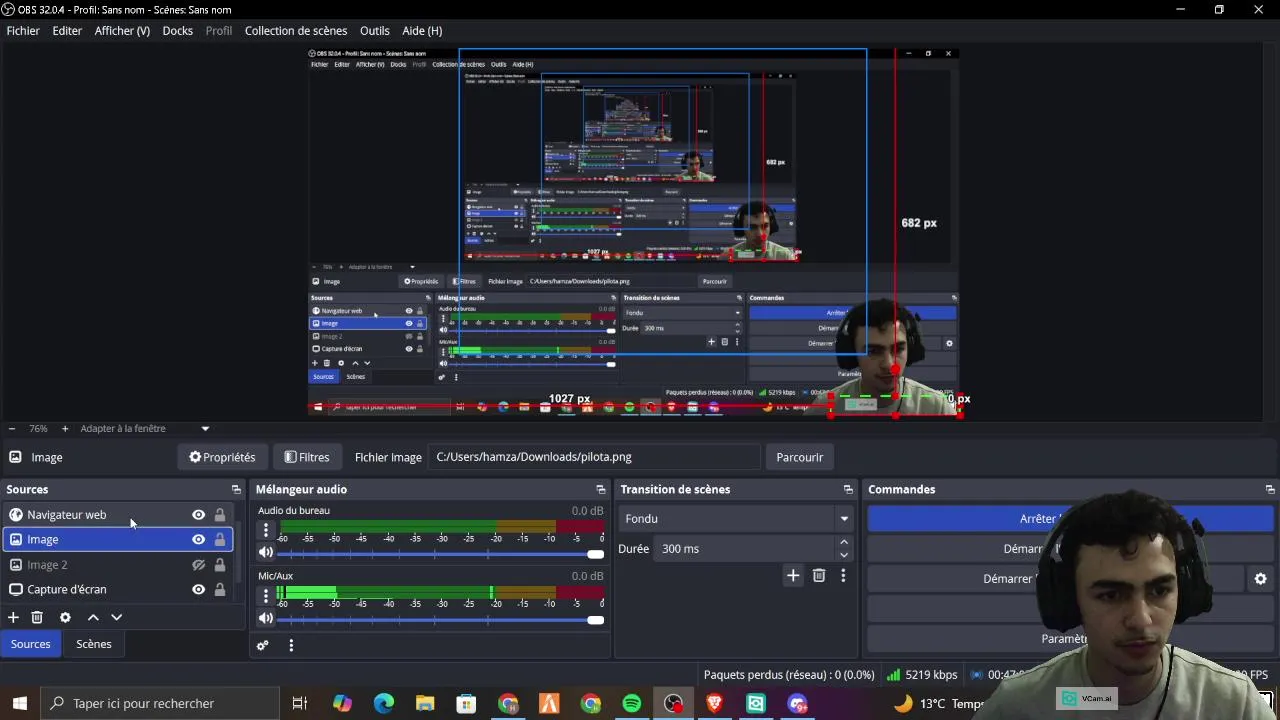The width and height of the screenshot is (1280, 720).
Task: Open Spotify from the taskbar
Action: [x=632, y=704]
